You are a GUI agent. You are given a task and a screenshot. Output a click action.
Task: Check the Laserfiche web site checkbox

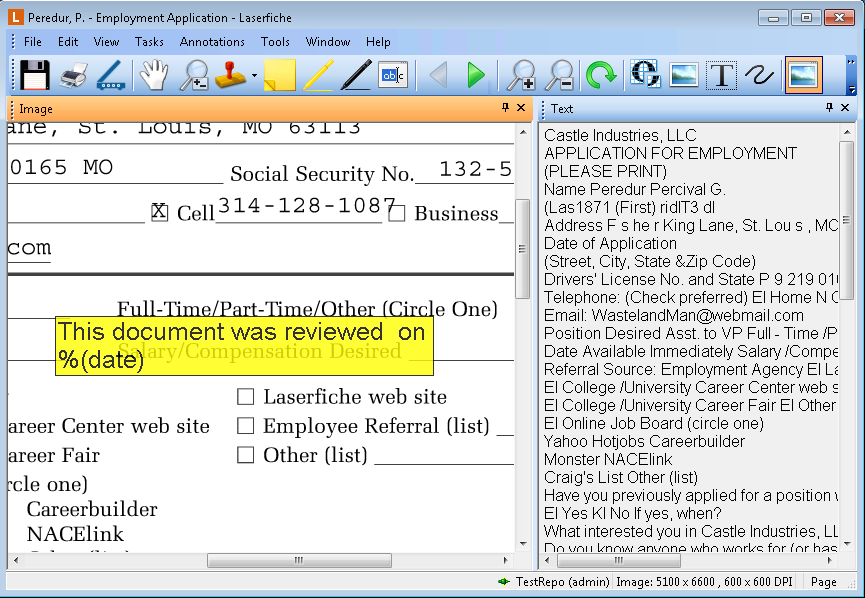tap(245, 397)
